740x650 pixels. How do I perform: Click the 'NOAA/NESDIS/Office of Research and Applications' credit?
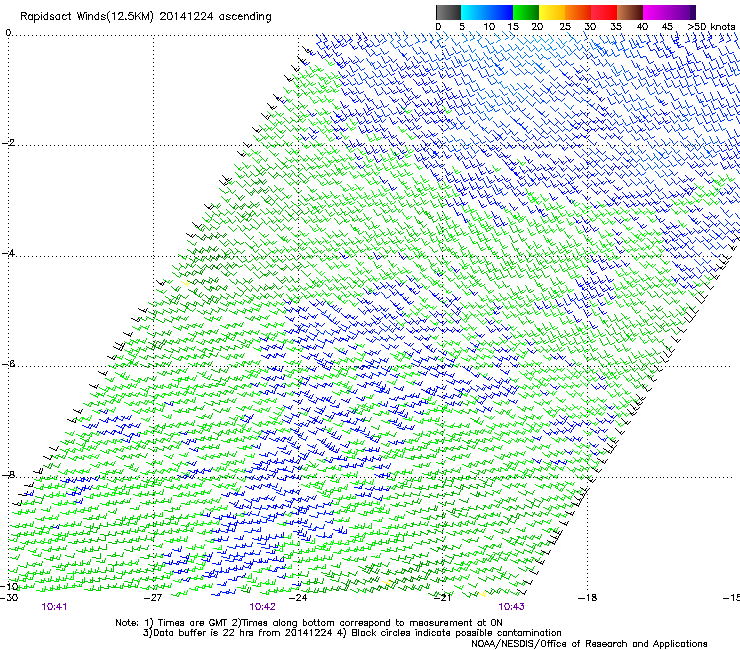click(x=589, y=643)
